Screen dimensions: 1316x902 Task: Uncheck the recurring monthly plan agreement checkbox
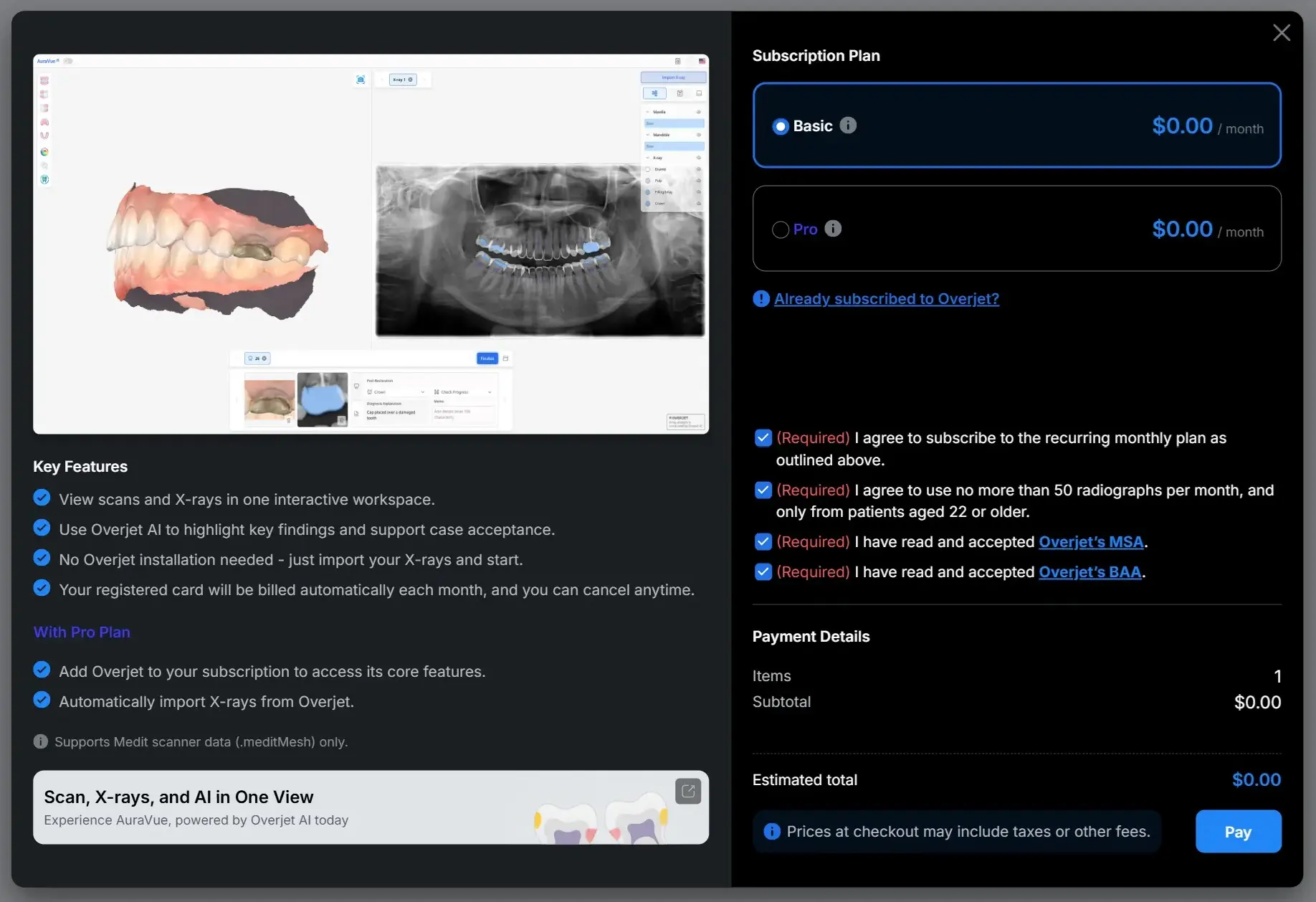(763, 438)
